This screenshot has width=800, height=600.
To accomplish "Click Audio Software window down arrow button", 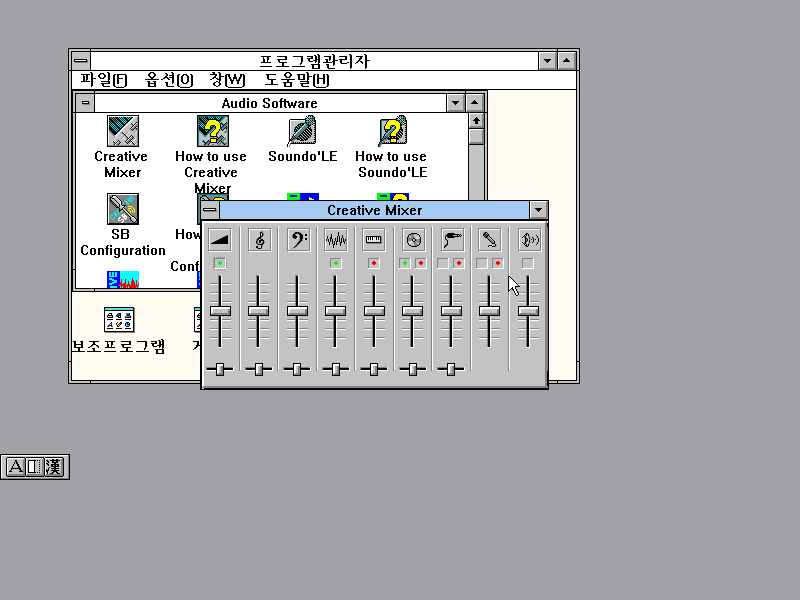I will (455, 103).
